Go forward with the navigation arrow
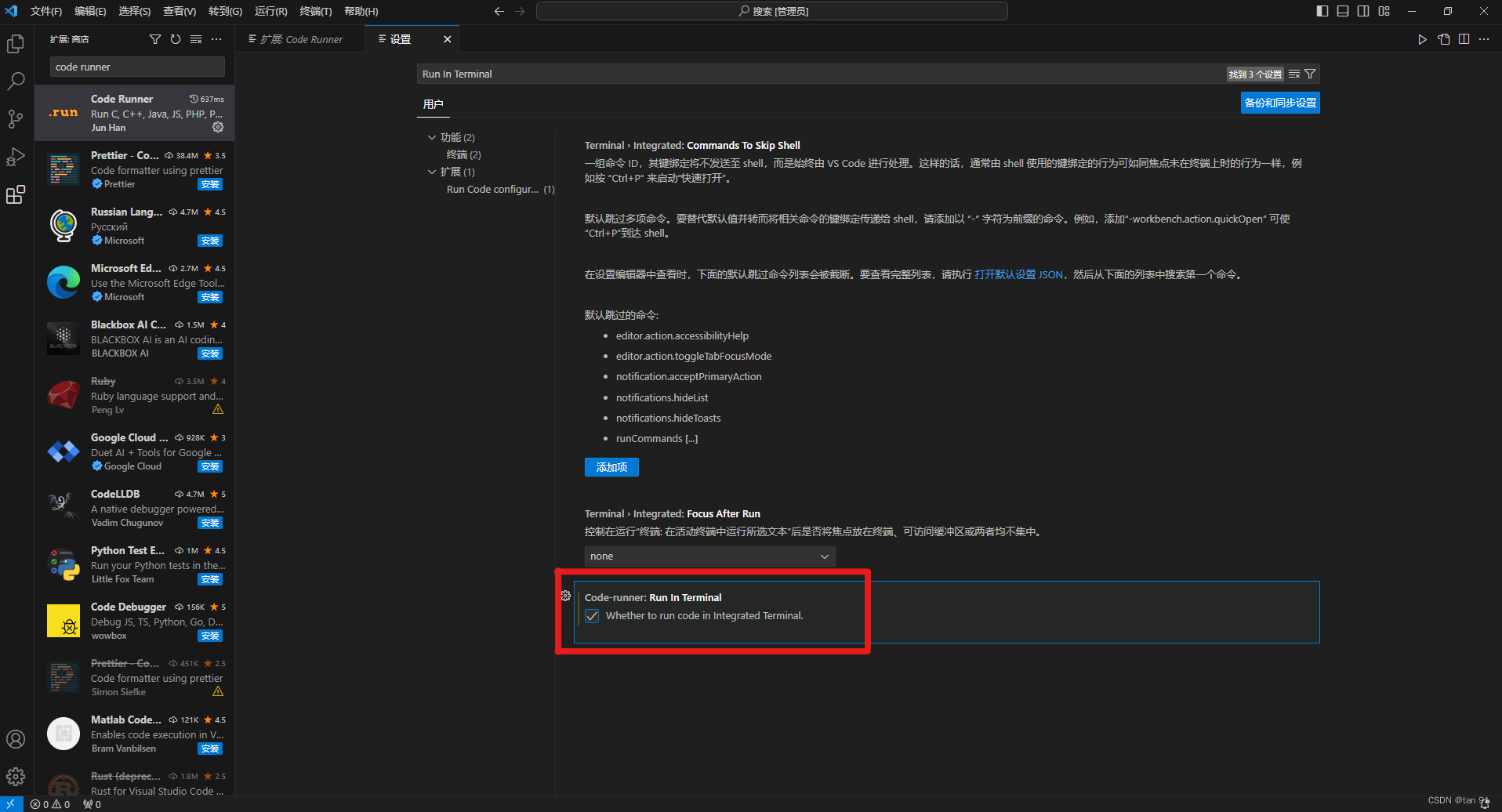The image size is (1502, 812). tap(520, 11)
